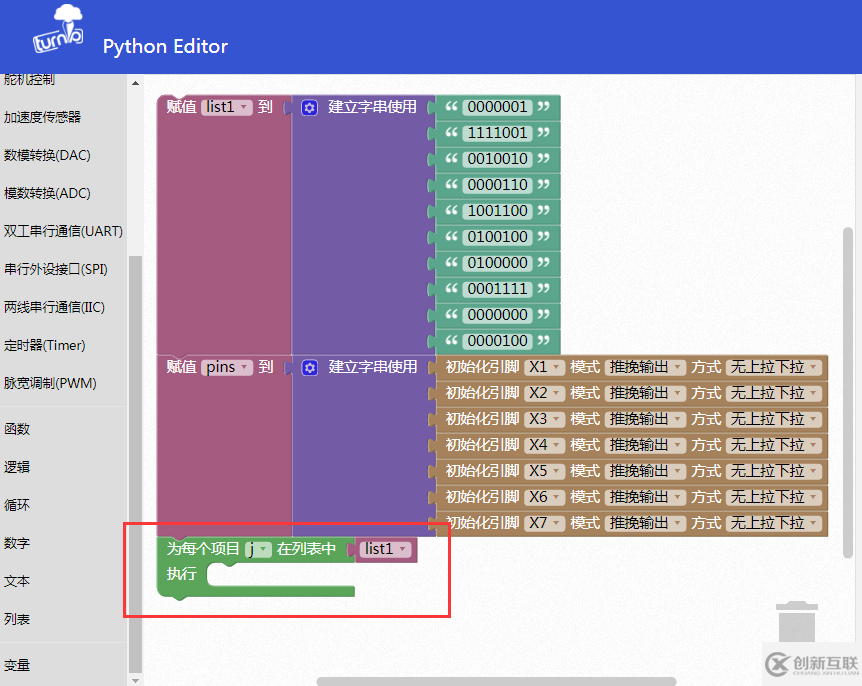
Task: Open 脉宽调制(PWM) category
Action: [50, 383]
